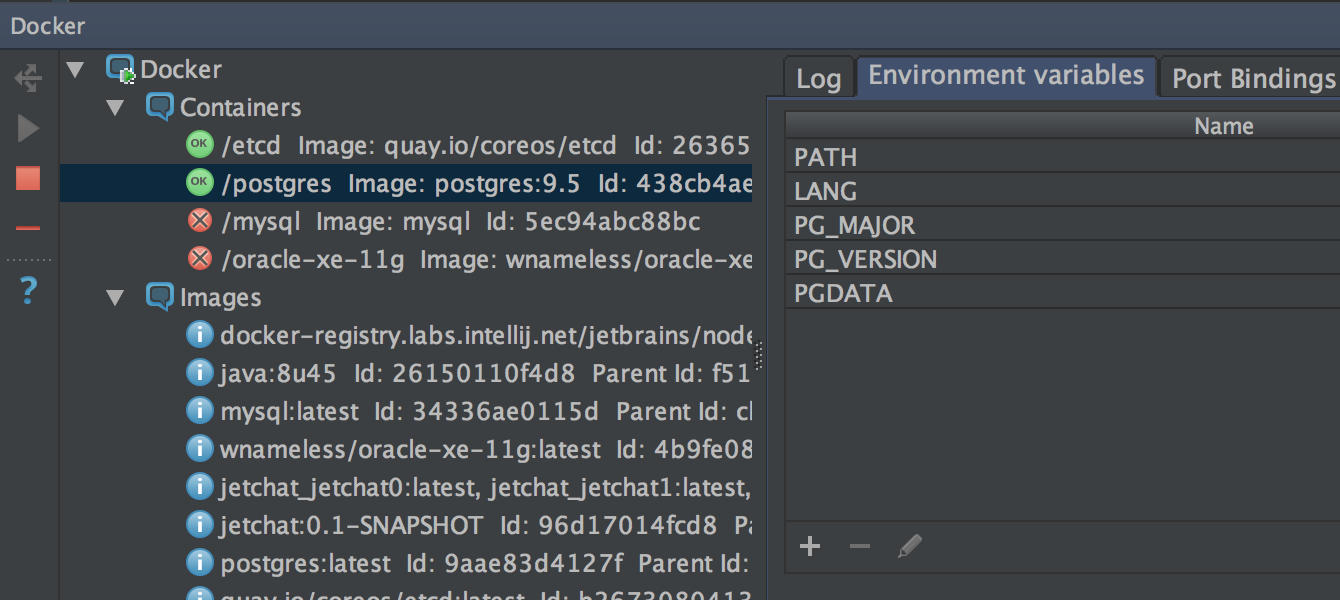Remove variable using minus icon below table
The width and height of the screenshot is (1340, 600).
click(x=859, y=546)
